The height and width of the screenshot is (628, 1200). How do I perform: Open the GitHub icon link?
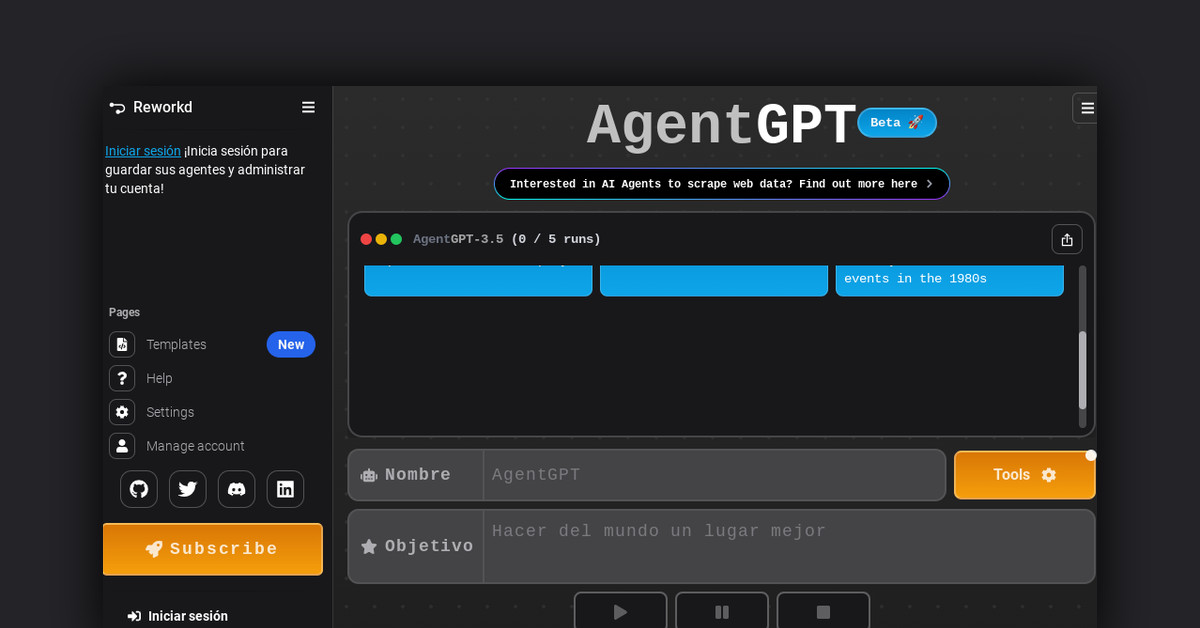click(139, 489)
